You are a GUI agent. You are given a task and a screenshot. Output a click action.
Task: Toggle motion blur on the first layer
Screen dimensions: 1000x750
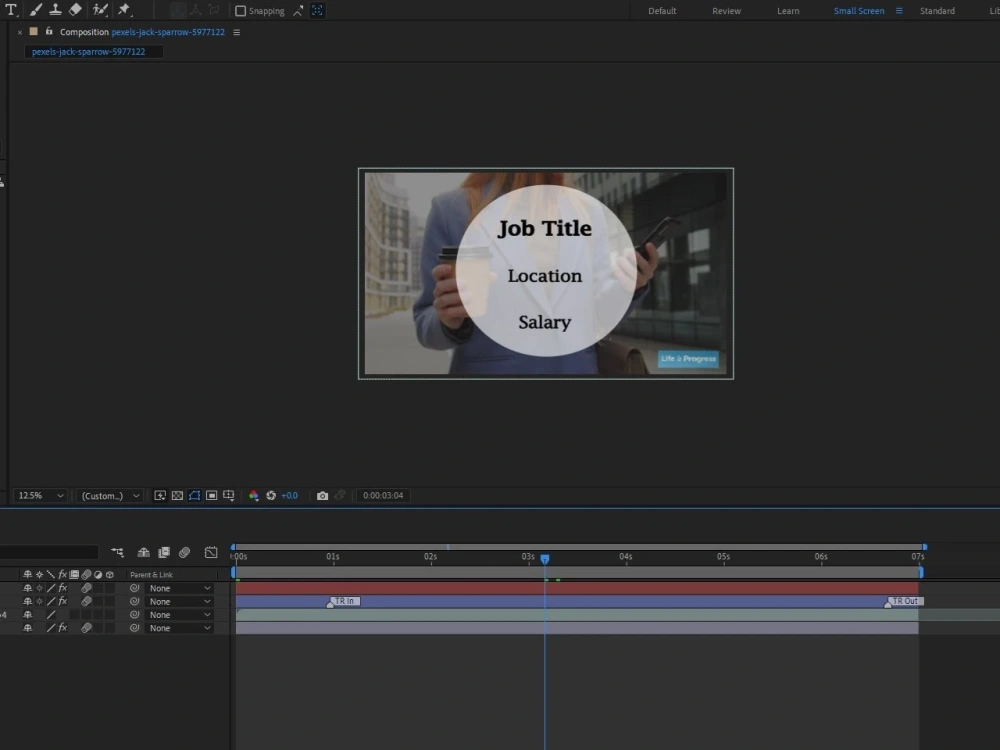86,588
